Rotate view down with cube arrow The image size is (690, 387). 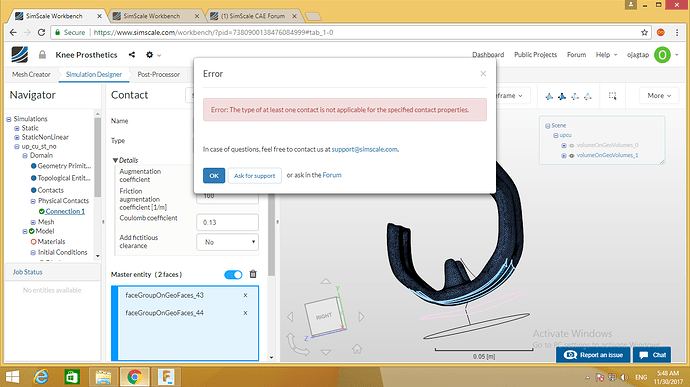326,352
